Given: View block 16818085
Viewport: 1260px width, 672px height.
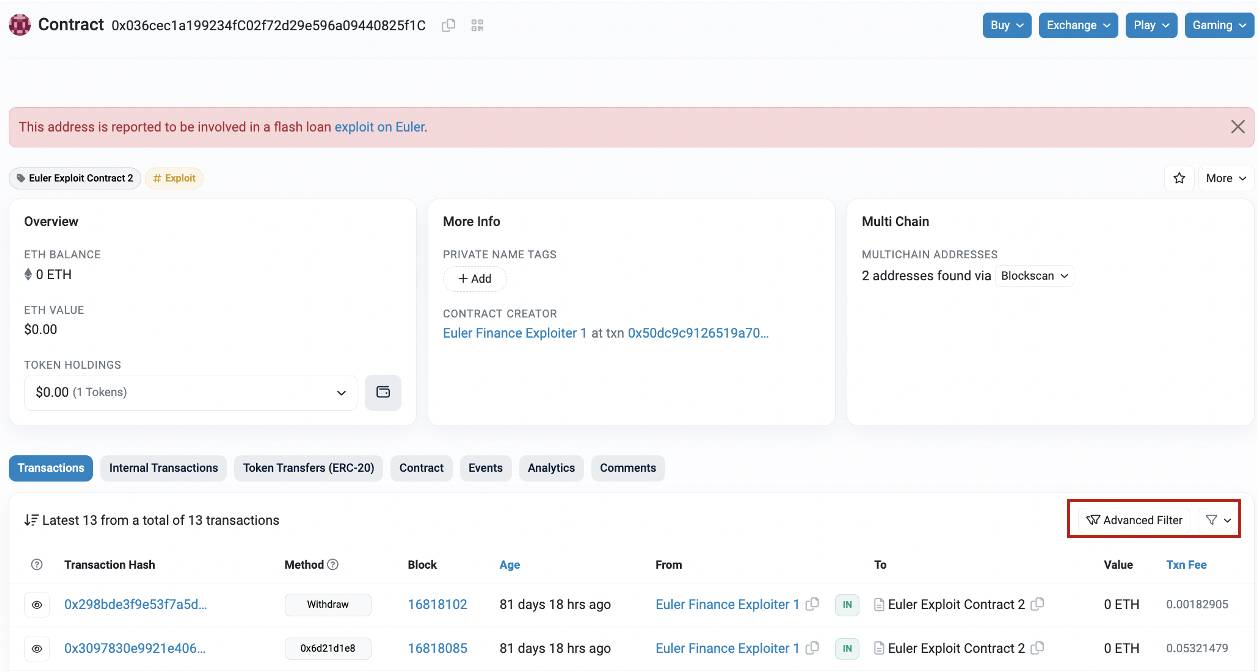Looking at the screenshot, I should click(x=438, y=648).
